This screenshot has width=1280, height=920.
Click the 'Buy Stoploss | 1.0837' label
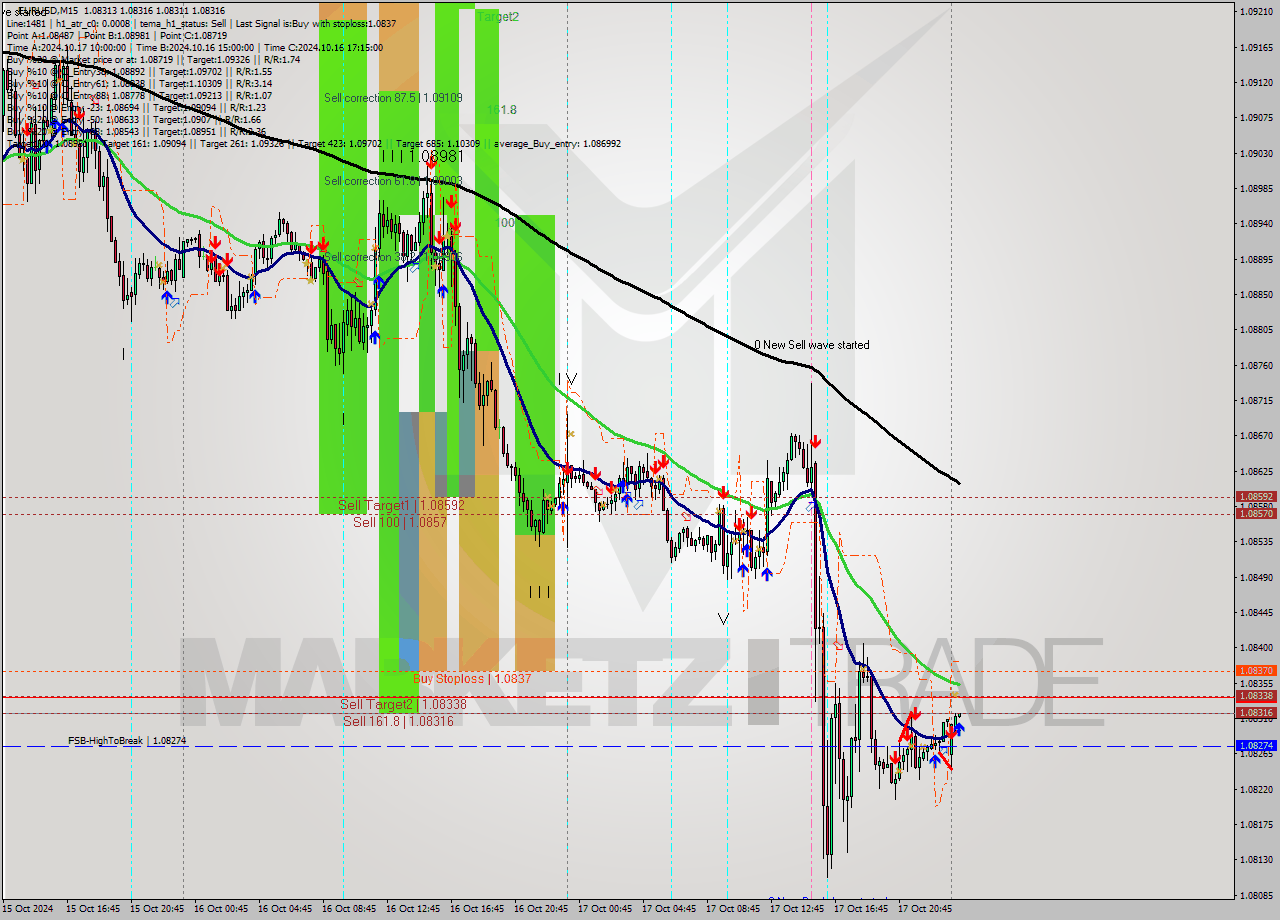[472, 679]
